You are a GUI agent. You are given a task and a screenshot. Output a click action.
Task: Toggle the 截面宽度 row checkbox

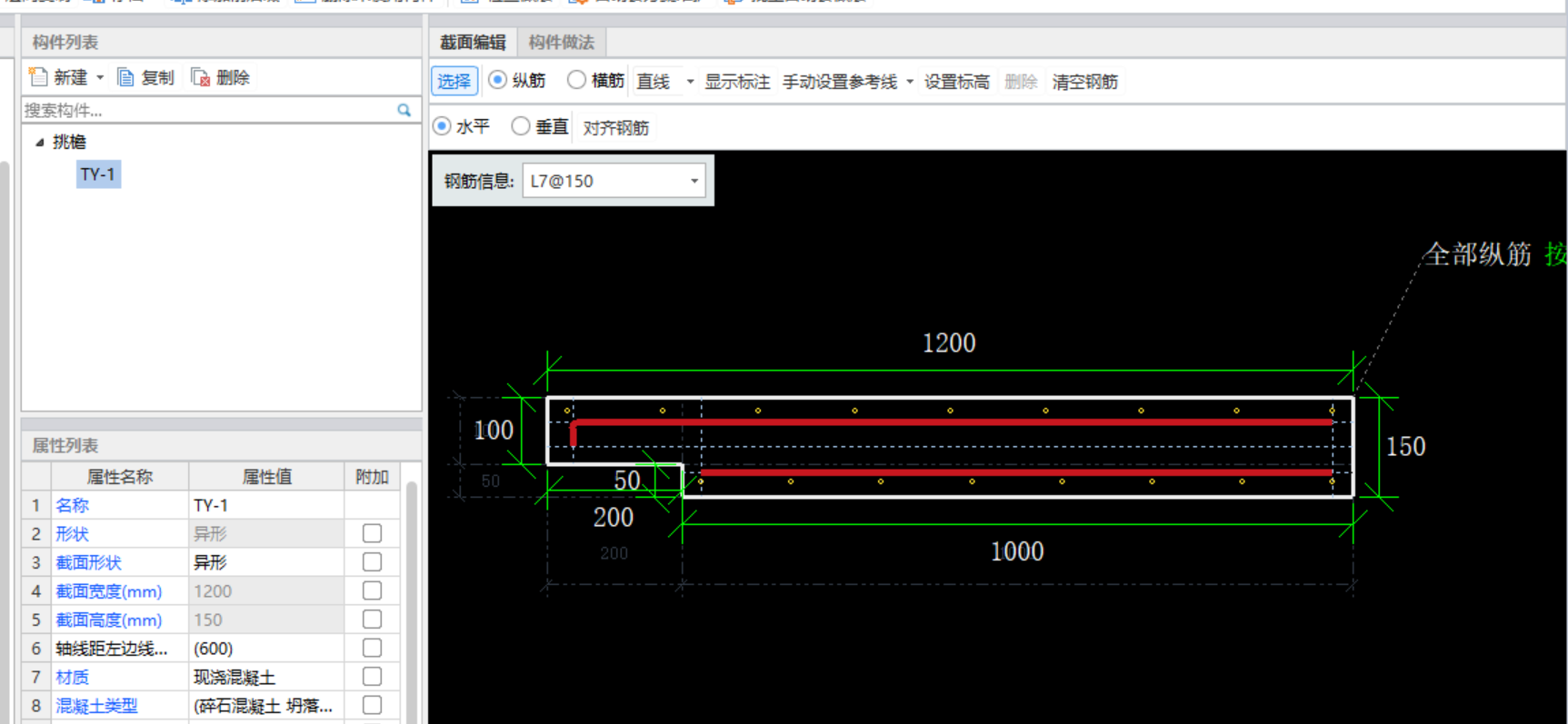point(372,590)
